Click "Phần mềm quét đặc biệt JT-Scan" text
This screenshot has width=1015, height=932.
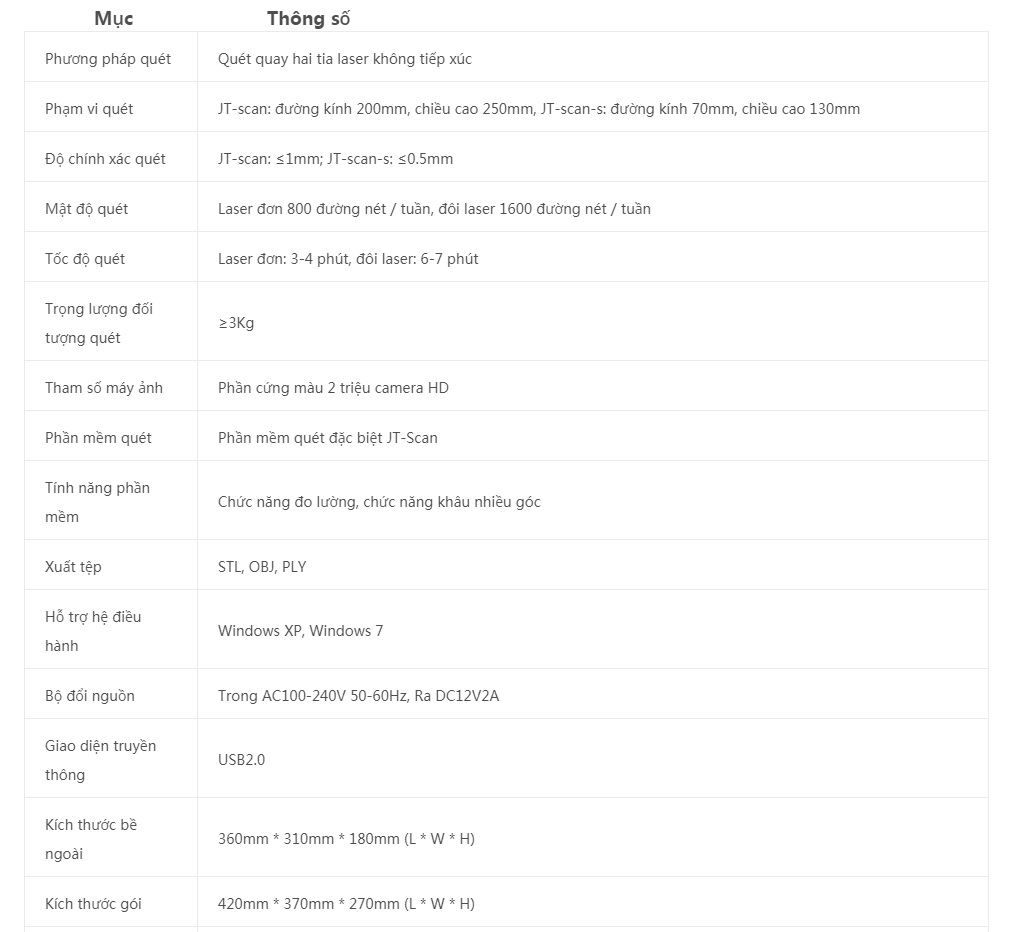328,438
